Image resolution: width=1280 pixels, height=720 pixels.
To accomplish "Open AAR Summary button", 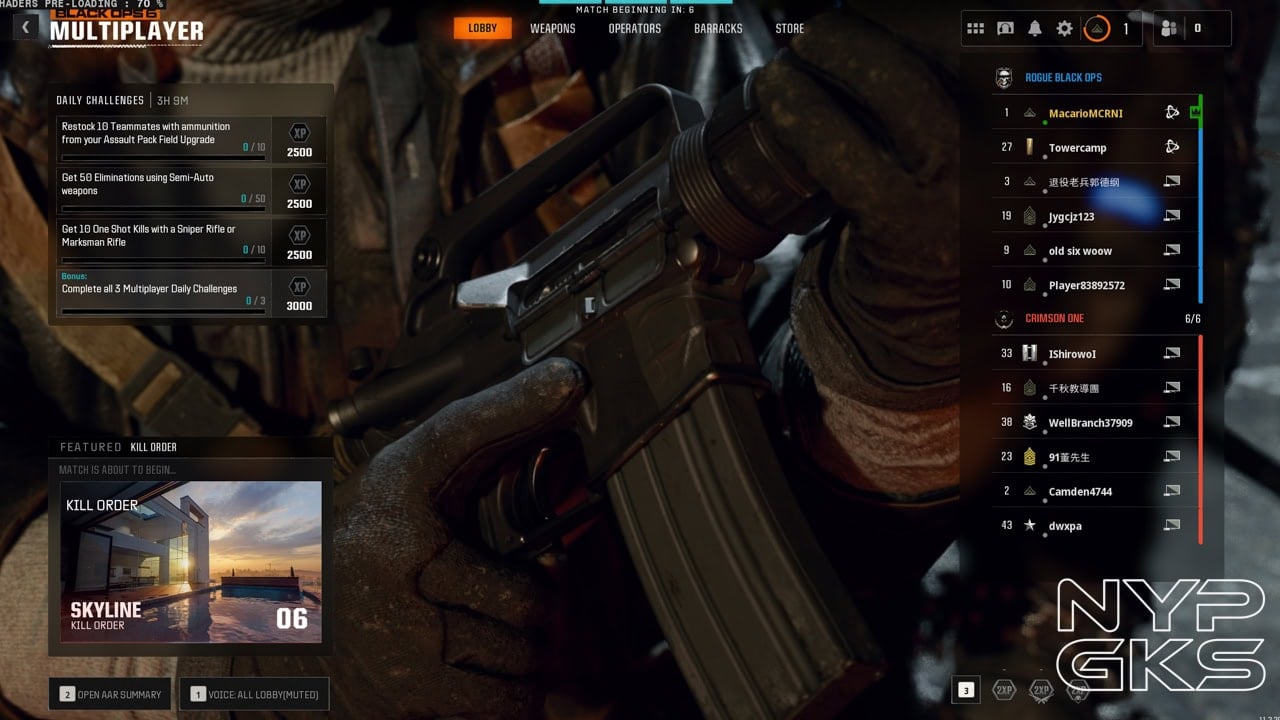I will (110, 694).
